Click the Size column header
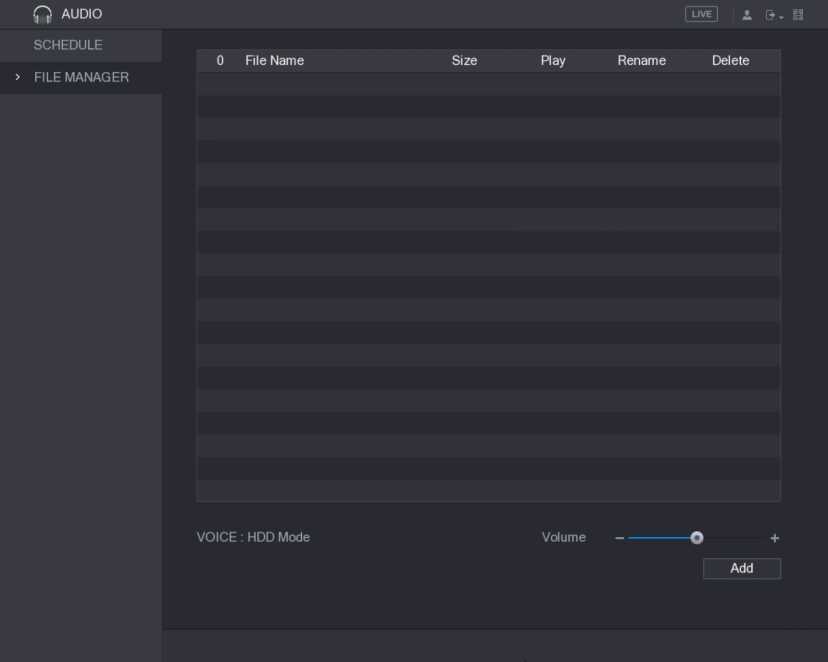Image resolution: width=828 pixels, height=662 pixels. pos(465,61)
